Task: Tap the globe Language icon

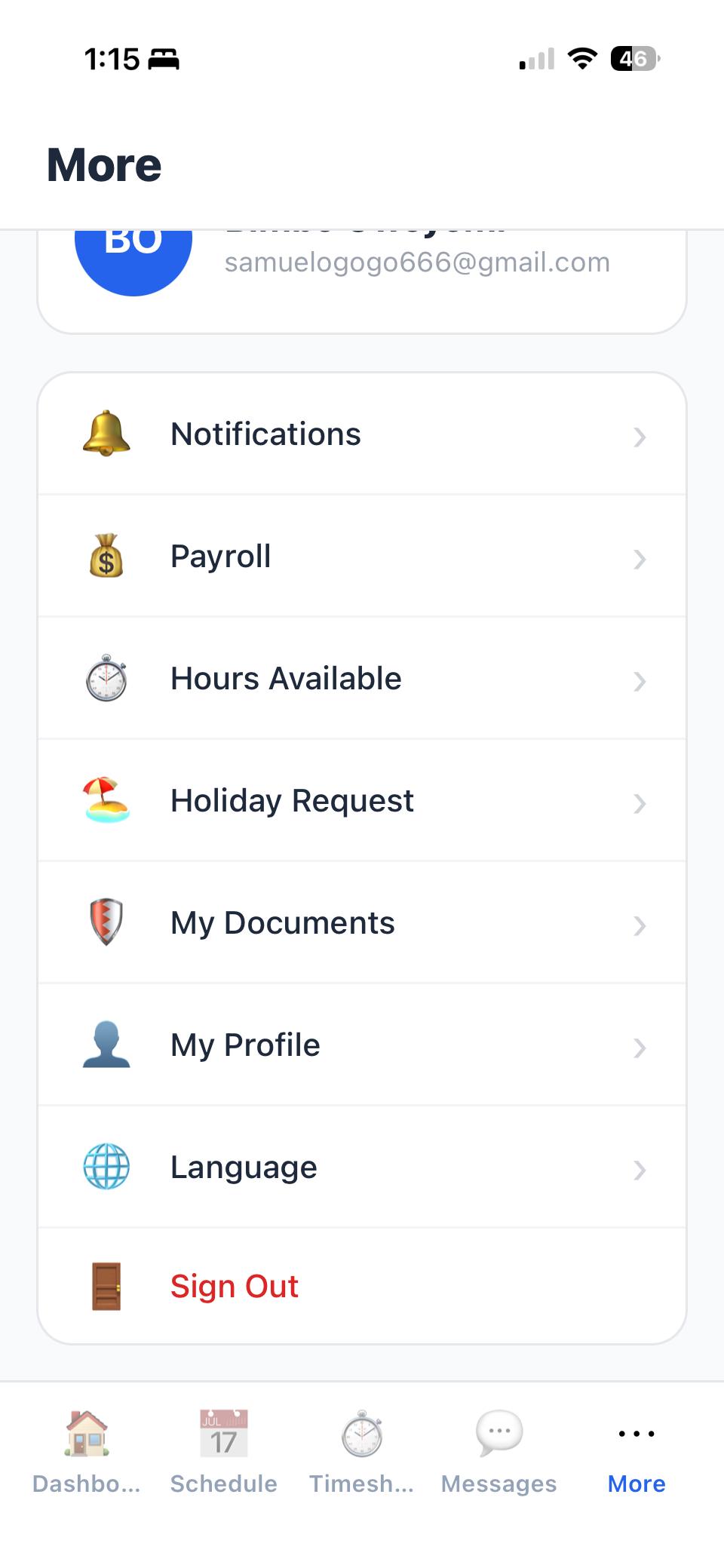Action: [106, 1167]
